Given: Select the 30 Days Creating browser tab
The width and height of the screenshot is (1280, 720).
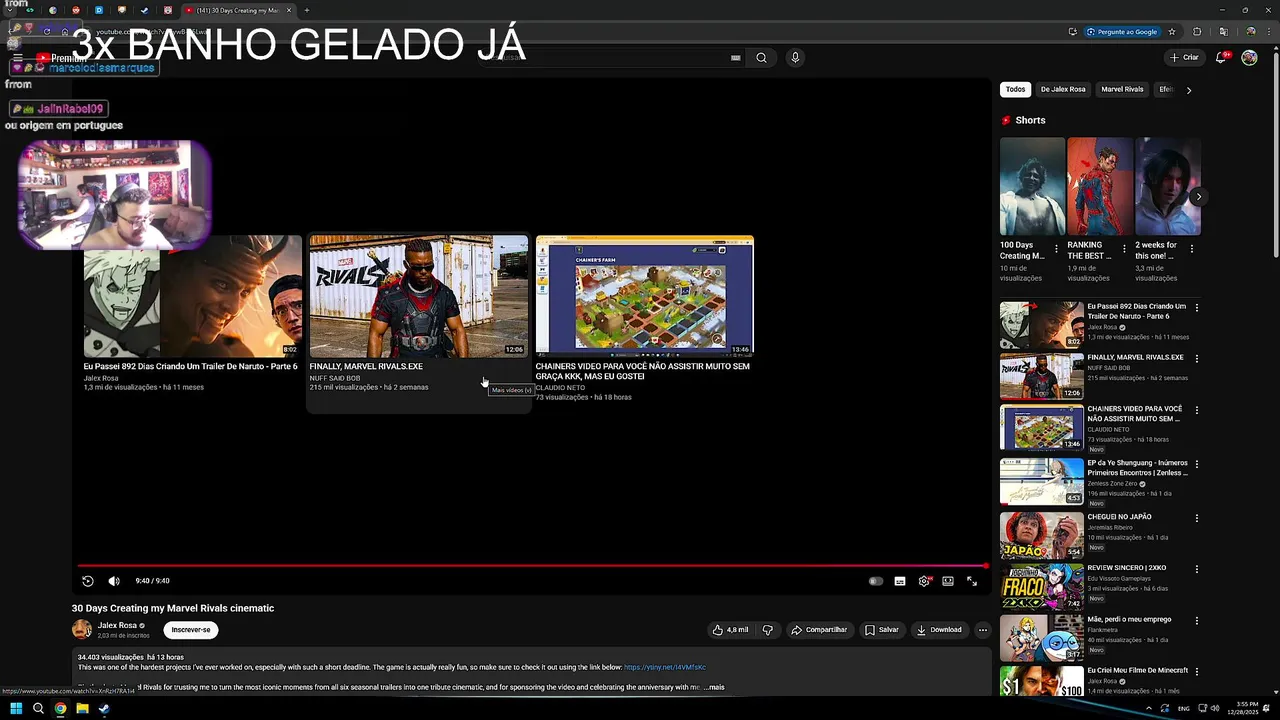Looking at the screenshot, I should tap(240, 10).
